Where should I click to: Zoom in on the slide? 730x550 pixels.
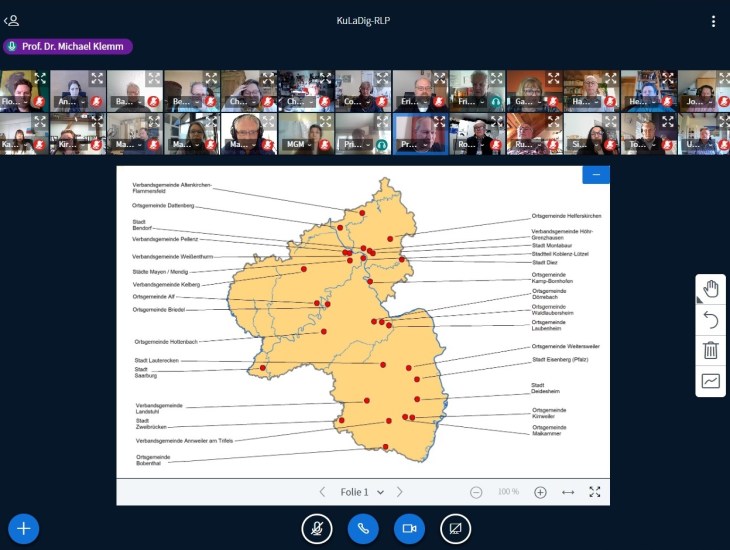click(540, 492)
